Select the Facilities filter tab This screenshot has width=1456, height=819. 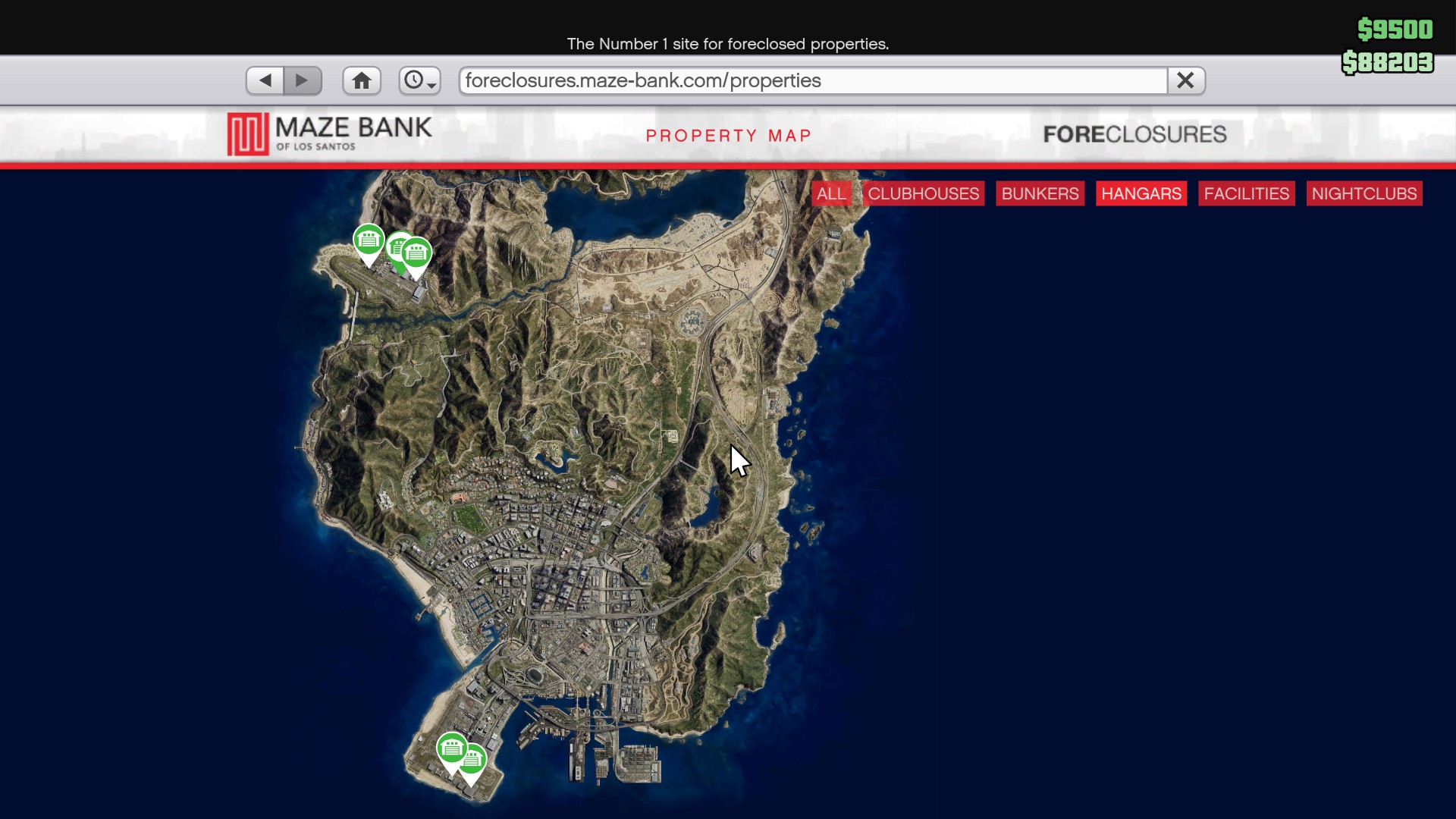(x=1246, y=193)
